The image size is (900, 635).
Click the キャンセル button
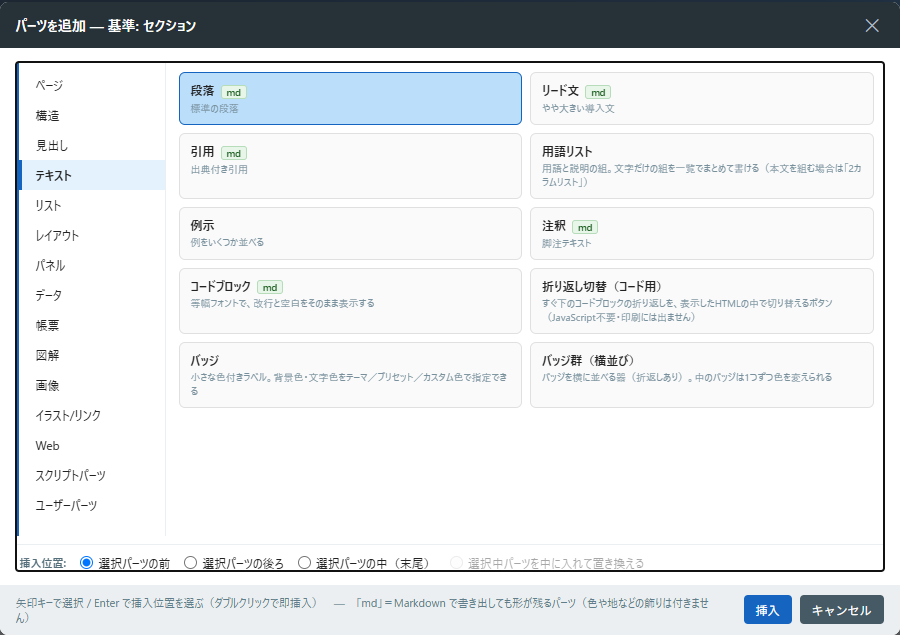[841, 610]
